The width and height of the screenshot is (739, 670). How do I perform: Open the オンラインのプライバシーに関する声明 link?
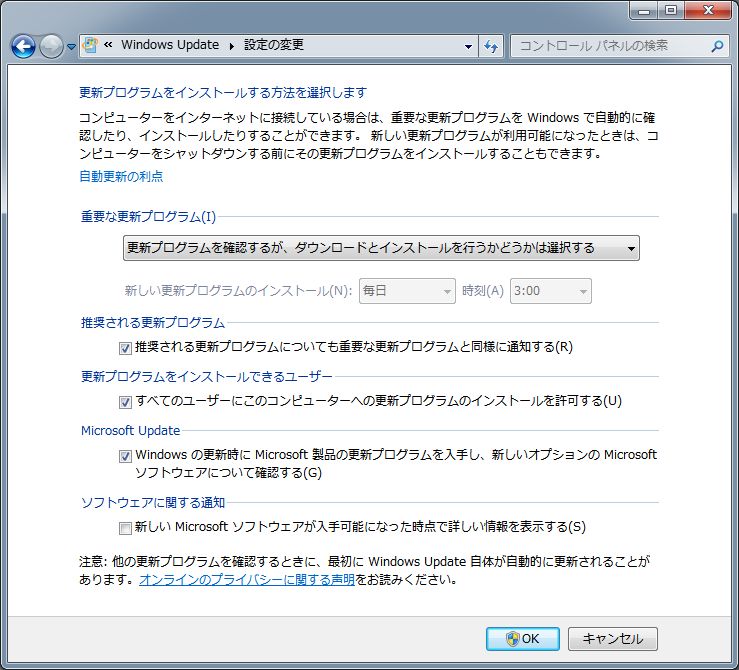[x=246, y=580]
